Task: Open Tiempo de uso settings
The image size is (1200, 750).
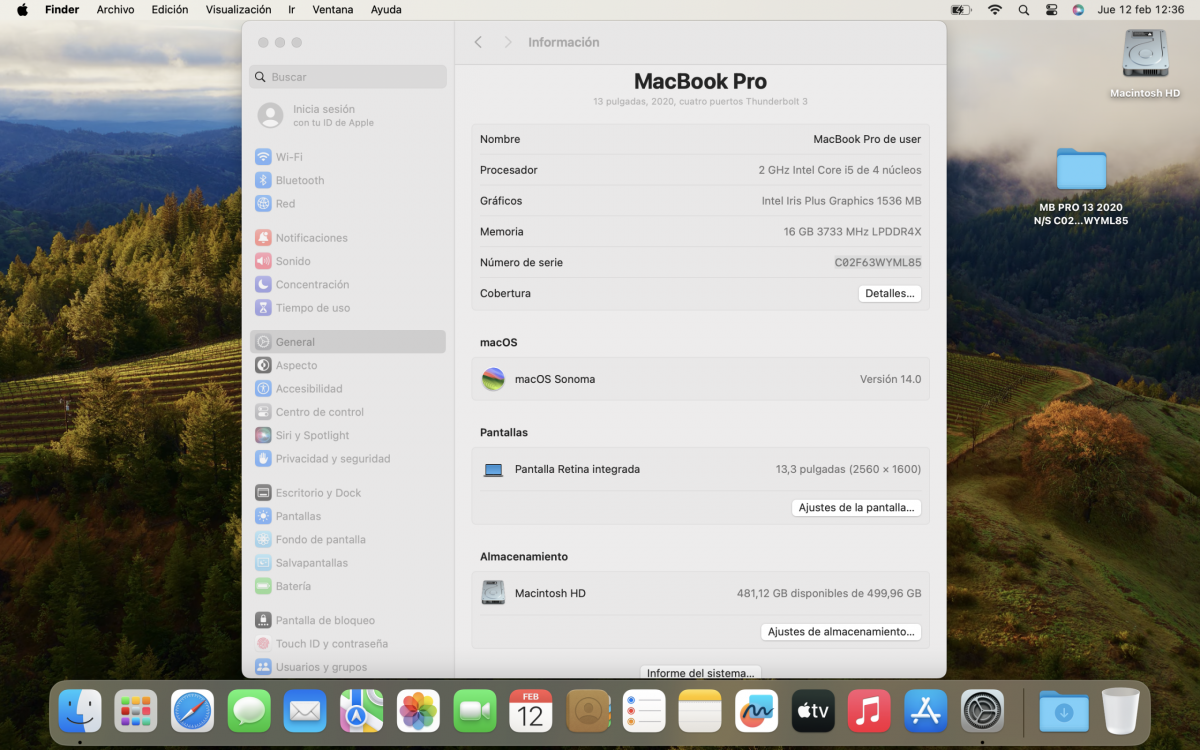Action: (x=311, y=307)
